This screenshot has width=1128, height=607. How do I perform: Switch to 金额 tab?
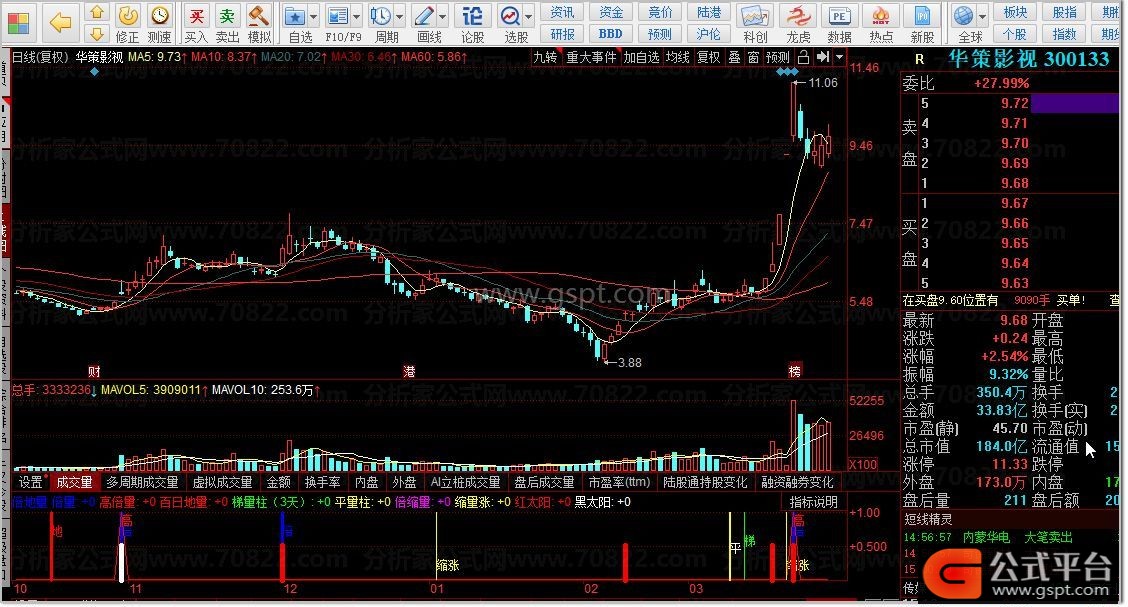(278, 482)
